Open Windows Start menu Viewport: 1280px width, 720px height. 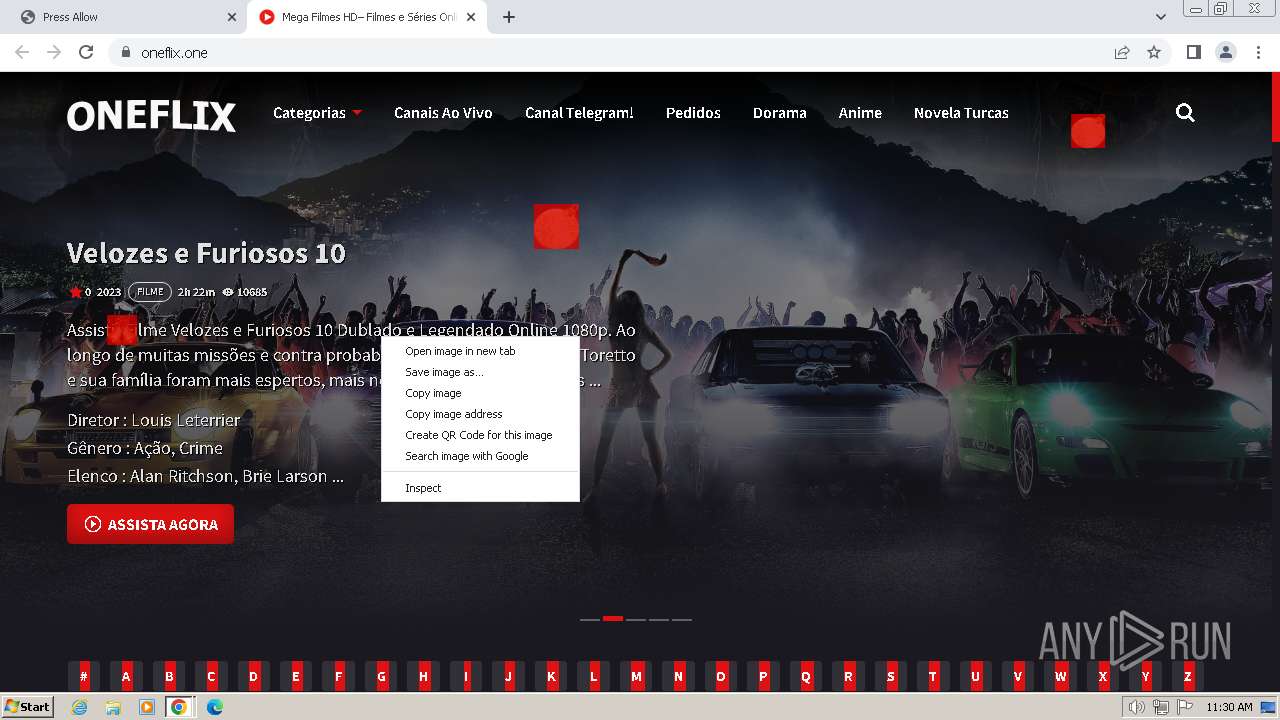point(27,707)
